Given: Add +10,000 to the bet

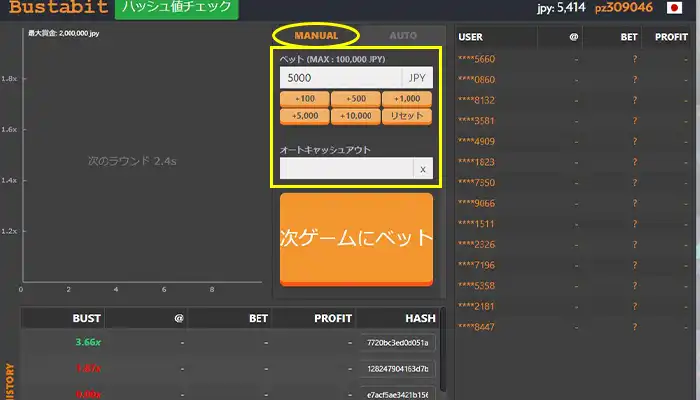Looking at the screenshot, I should click(x=356, y=116).
